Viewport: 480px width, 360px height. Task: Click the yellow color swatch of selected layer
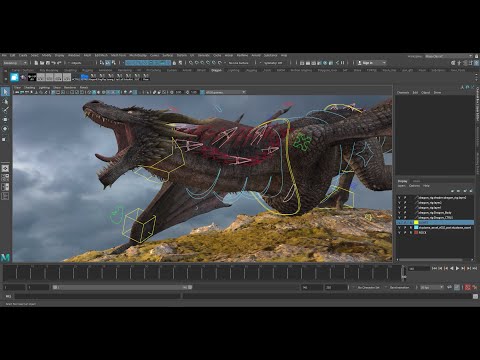tap(416, 222)
